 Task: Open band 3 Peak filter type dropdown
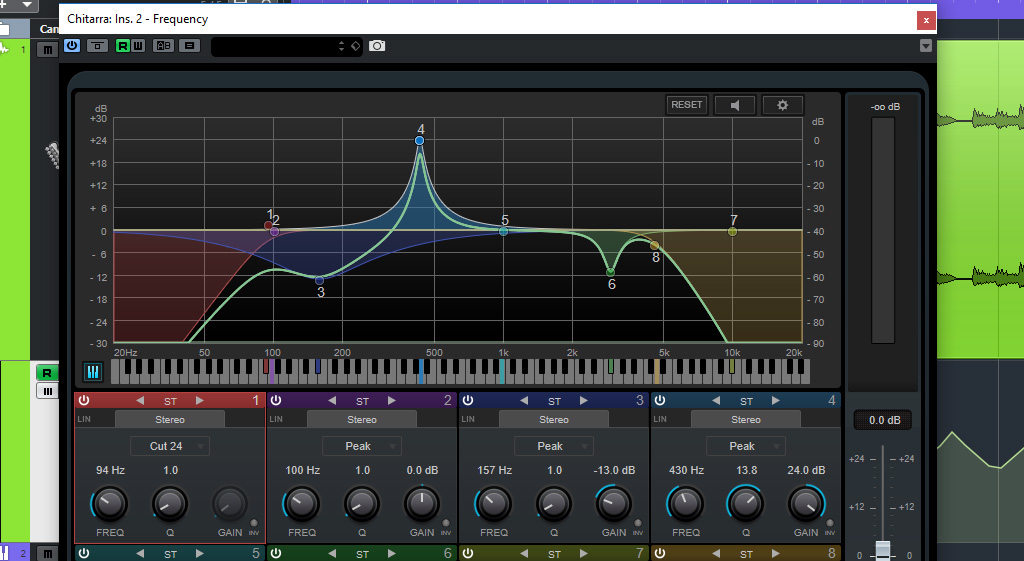pyautogui.click(x=554, y=446)
